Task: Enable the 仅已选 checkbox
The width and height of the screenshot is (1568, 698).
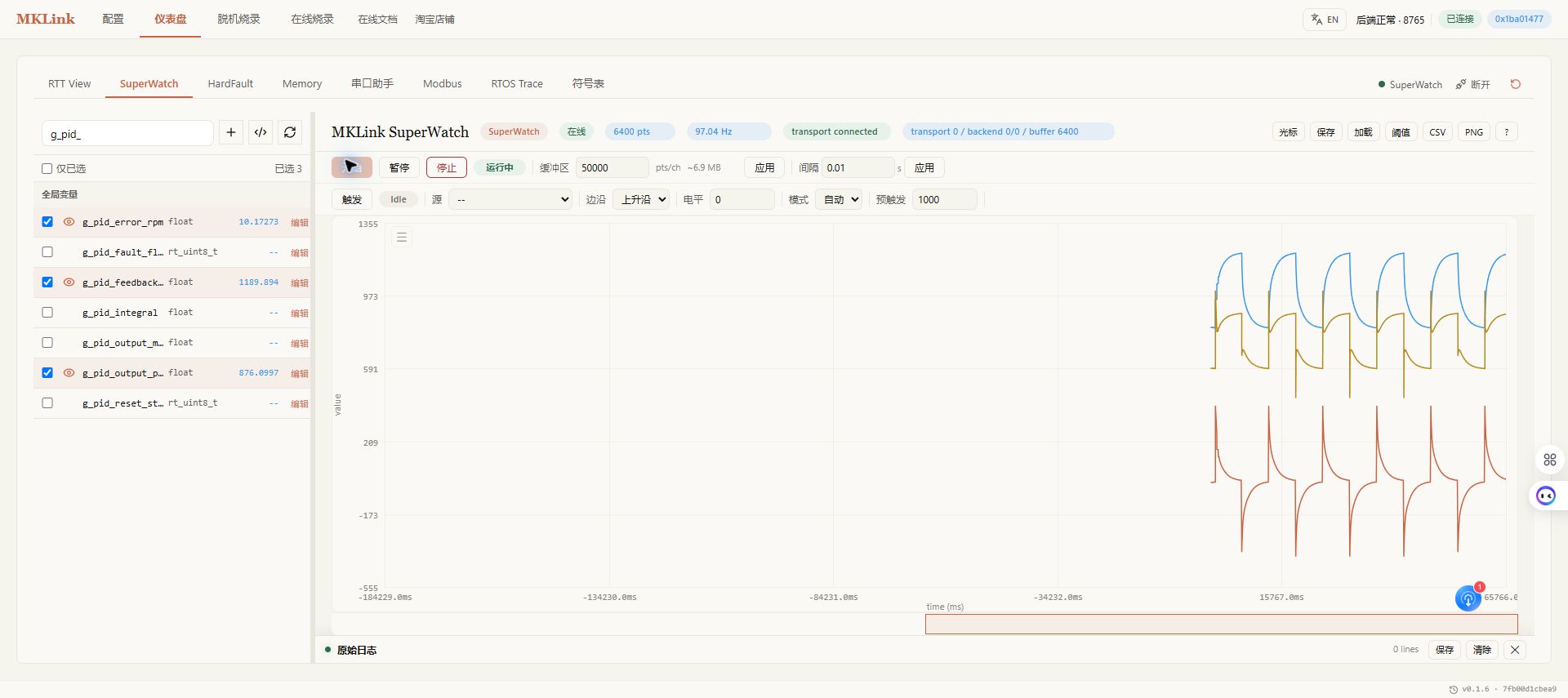Action: (x=47, y=169)
